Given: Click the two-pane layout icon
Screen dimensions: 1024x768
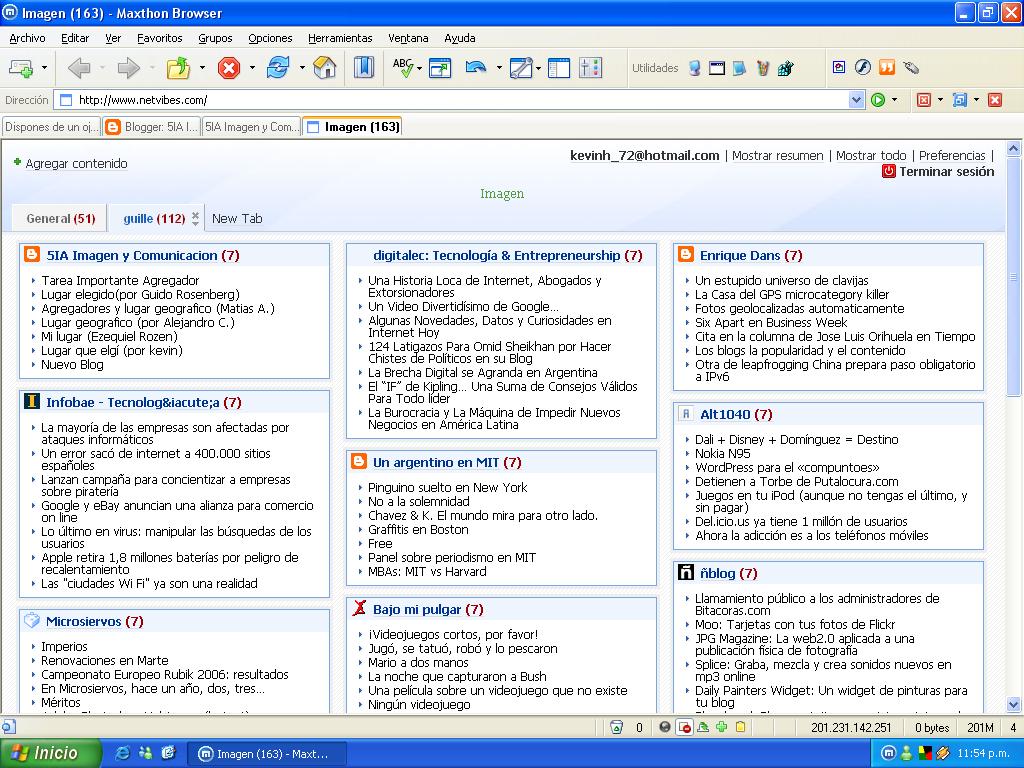Looking at the screenshot, I should coord(559,68).
